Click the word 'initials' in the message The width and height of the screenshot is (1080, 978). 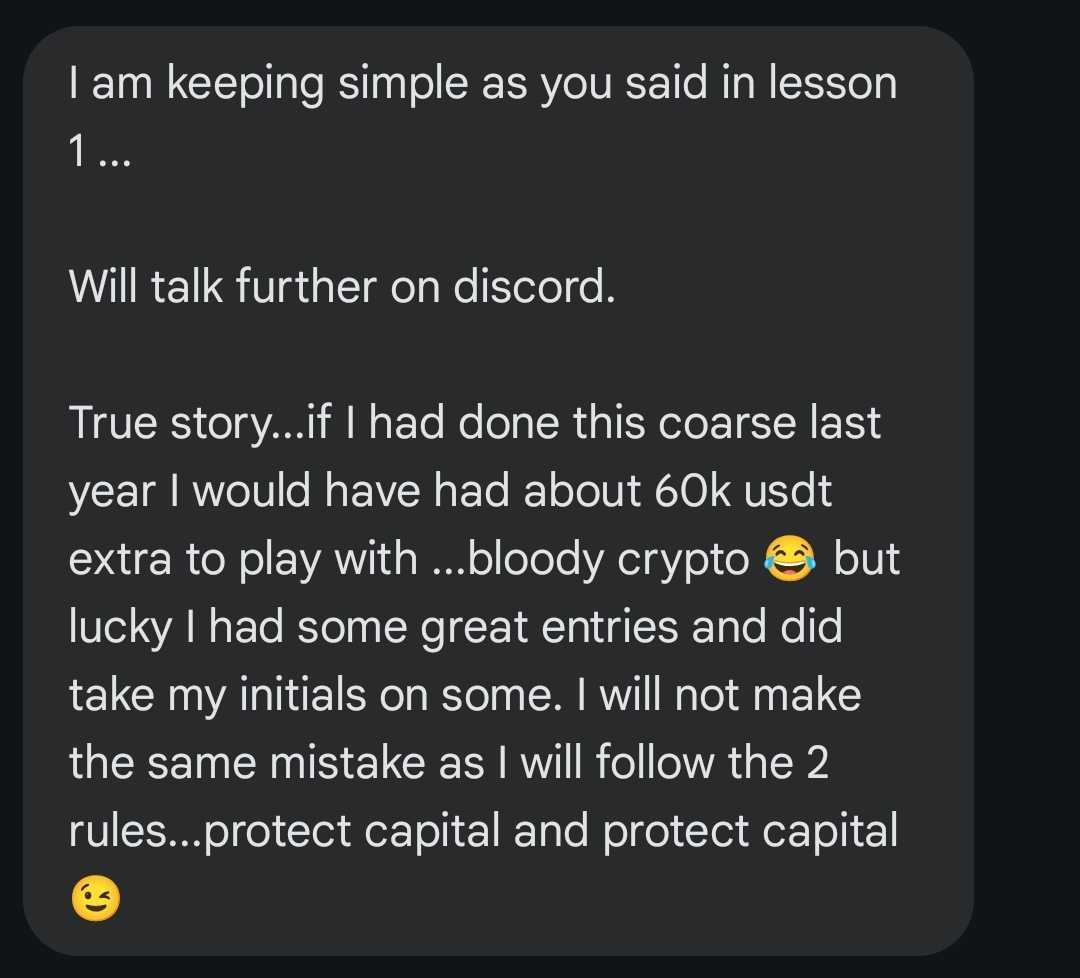(303, 694)
